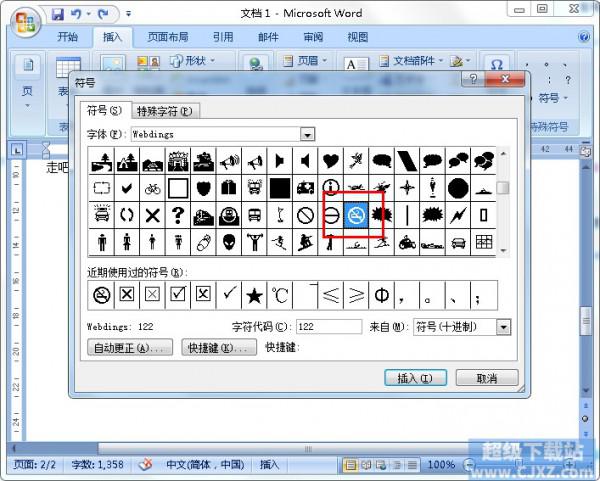Image resolution: width=600 pixels, height=481 pixels.
Task: Switch to the 特殊字符 tab
Action: [165, 111]
